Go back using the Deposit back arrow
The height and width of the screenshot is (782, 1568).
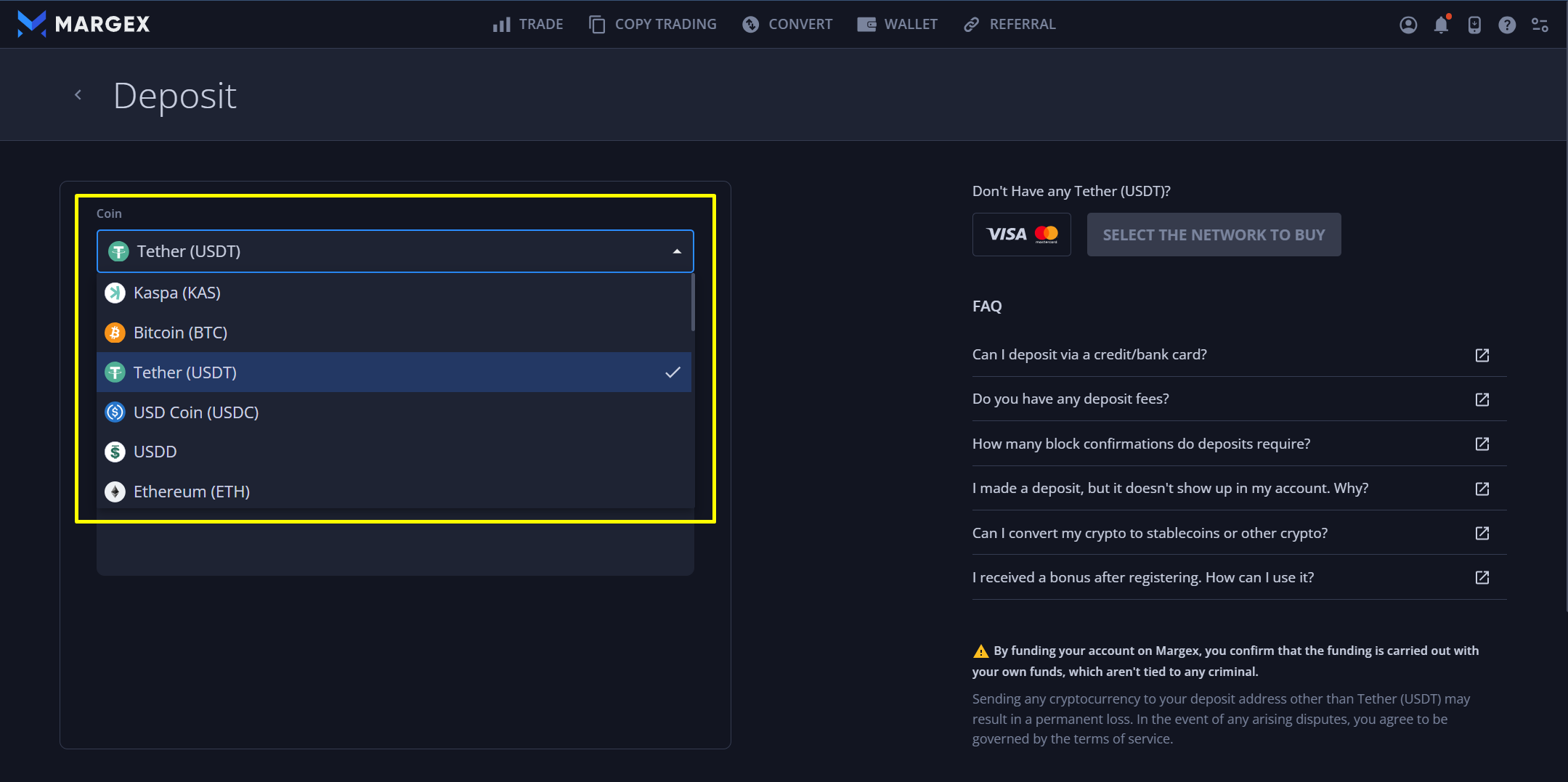coord(78,95)
